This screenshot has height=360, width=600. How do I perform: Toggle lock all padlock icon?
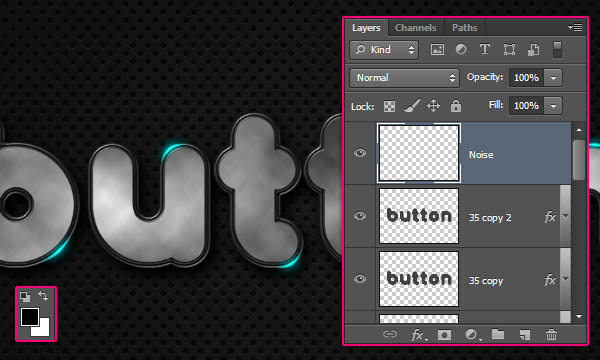click(456, 106)
